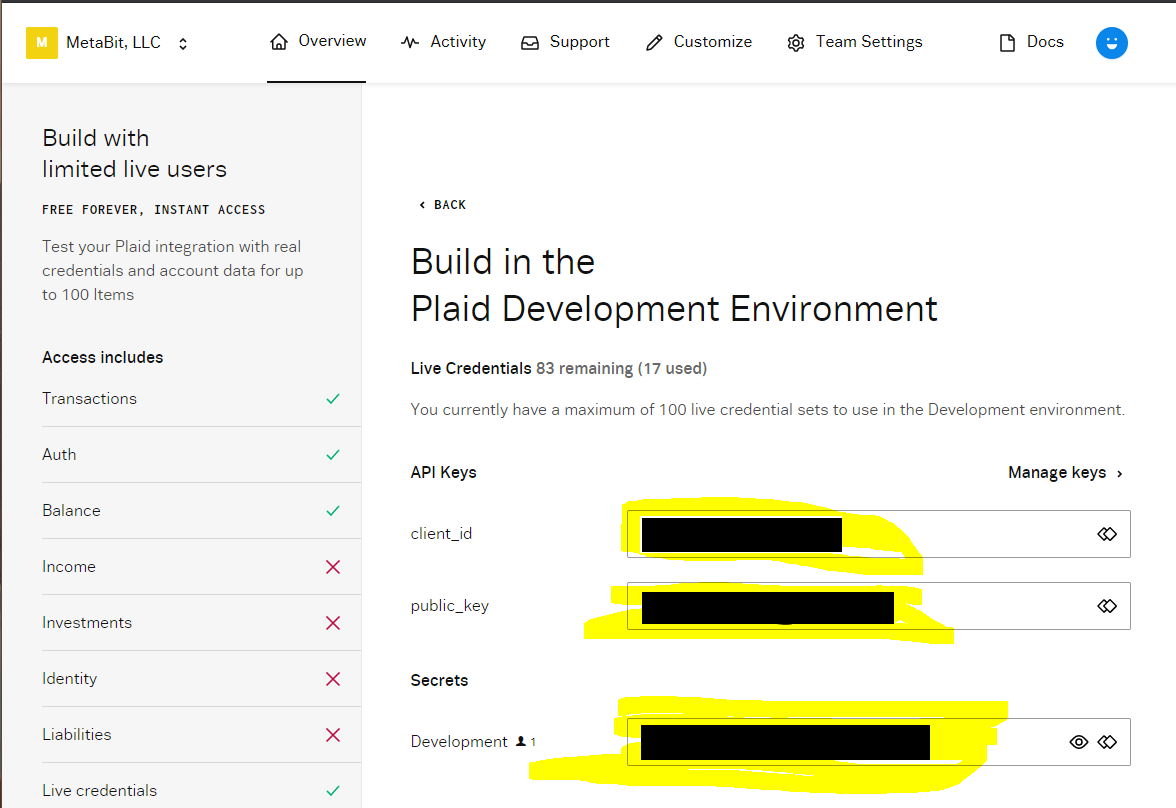This screenshot has width=1176, height=808.
Task: Click the FREE FOREVER, INSTANT ACCESS label
Action: (154, 210)
